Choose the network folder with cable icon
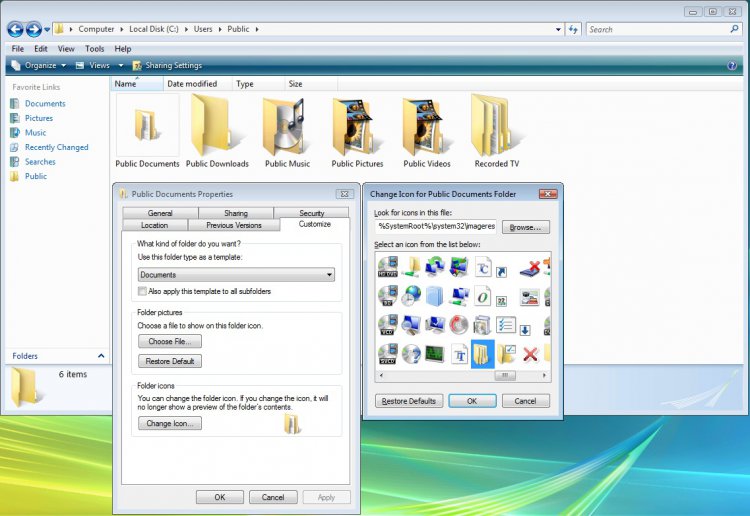The image size is (750, 516). click(411, 267)
